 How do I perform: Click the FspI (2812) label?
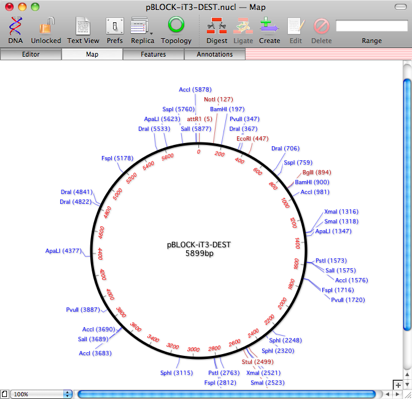[x=220, y=383]
